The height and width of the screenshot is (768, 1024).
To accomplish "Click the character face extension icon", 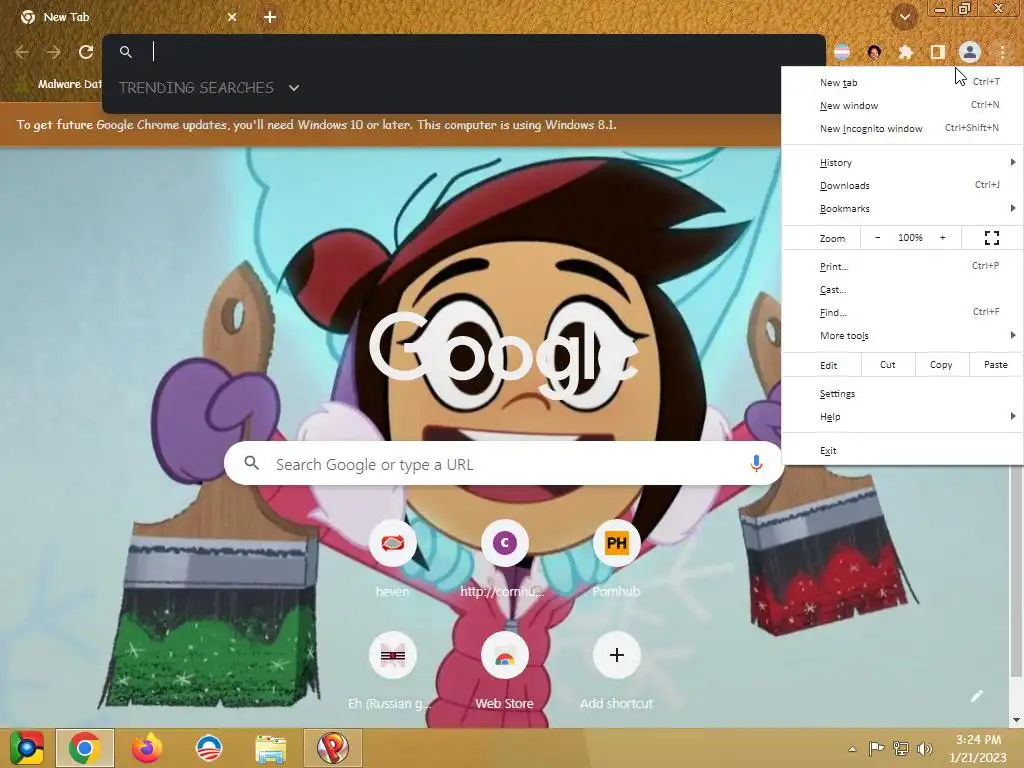I will [874, 52].
